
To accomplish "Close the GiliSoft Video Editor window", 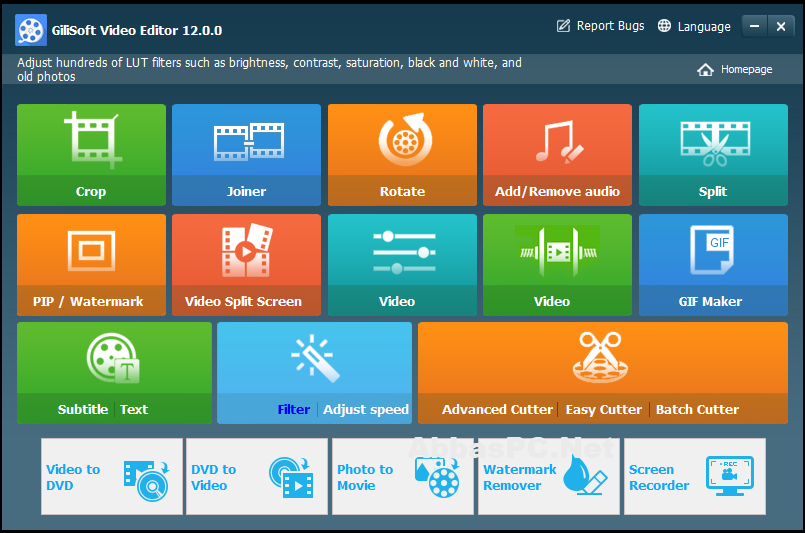I will click(781, 26).
